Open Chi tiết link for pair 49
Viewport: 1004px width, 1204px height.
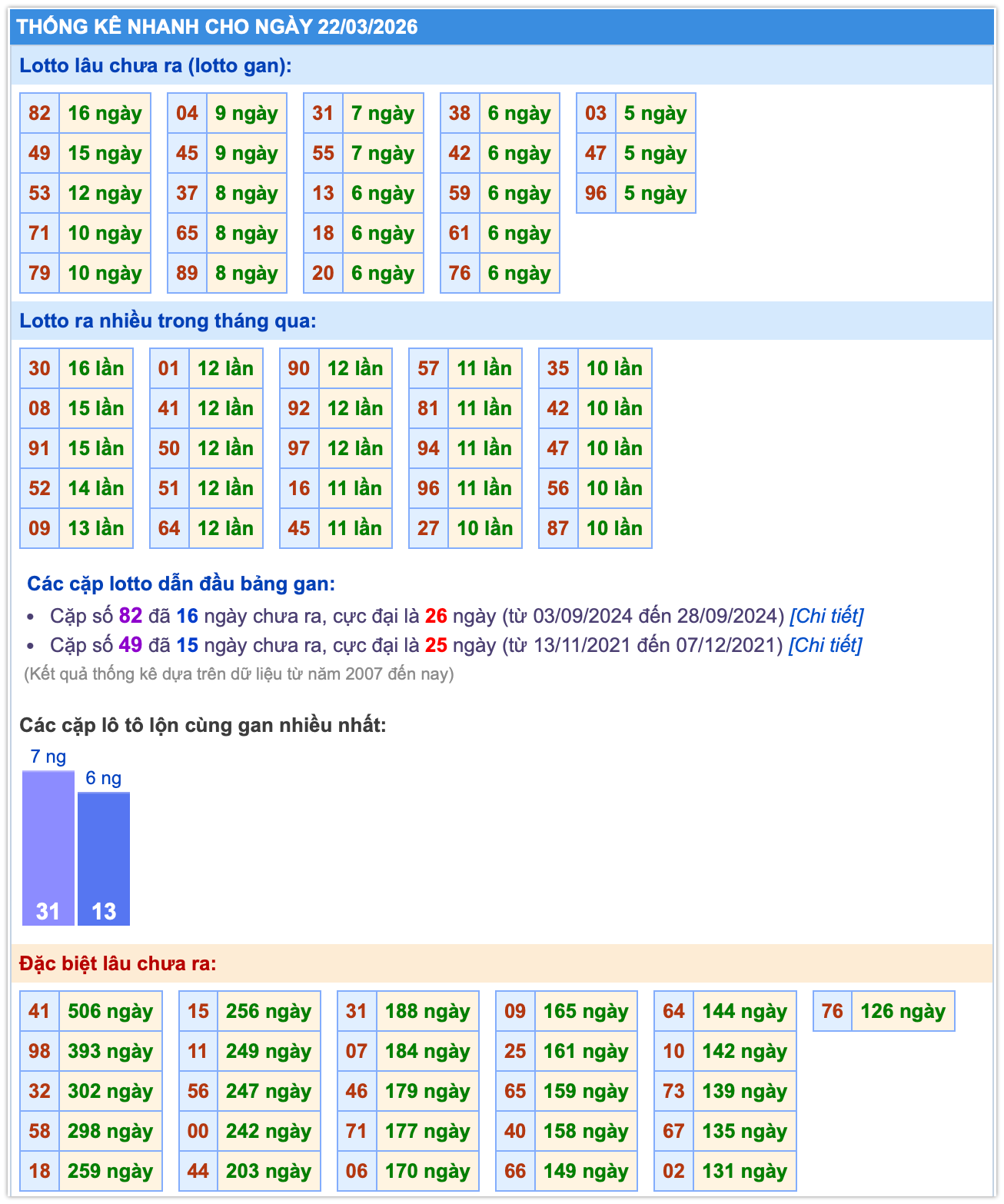tap(825, 645)
